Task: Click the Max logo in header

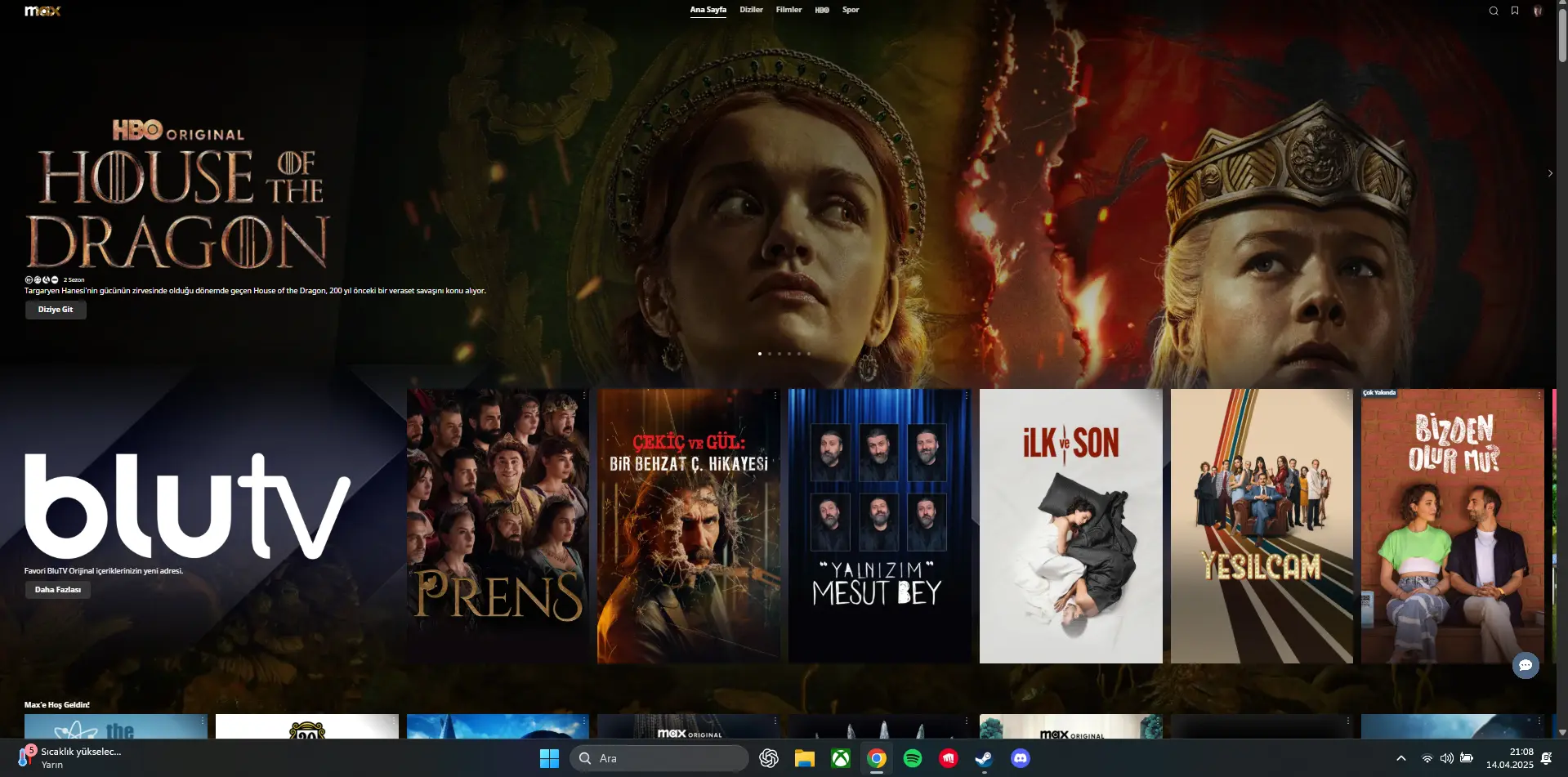Action: (x=42, y=11)
